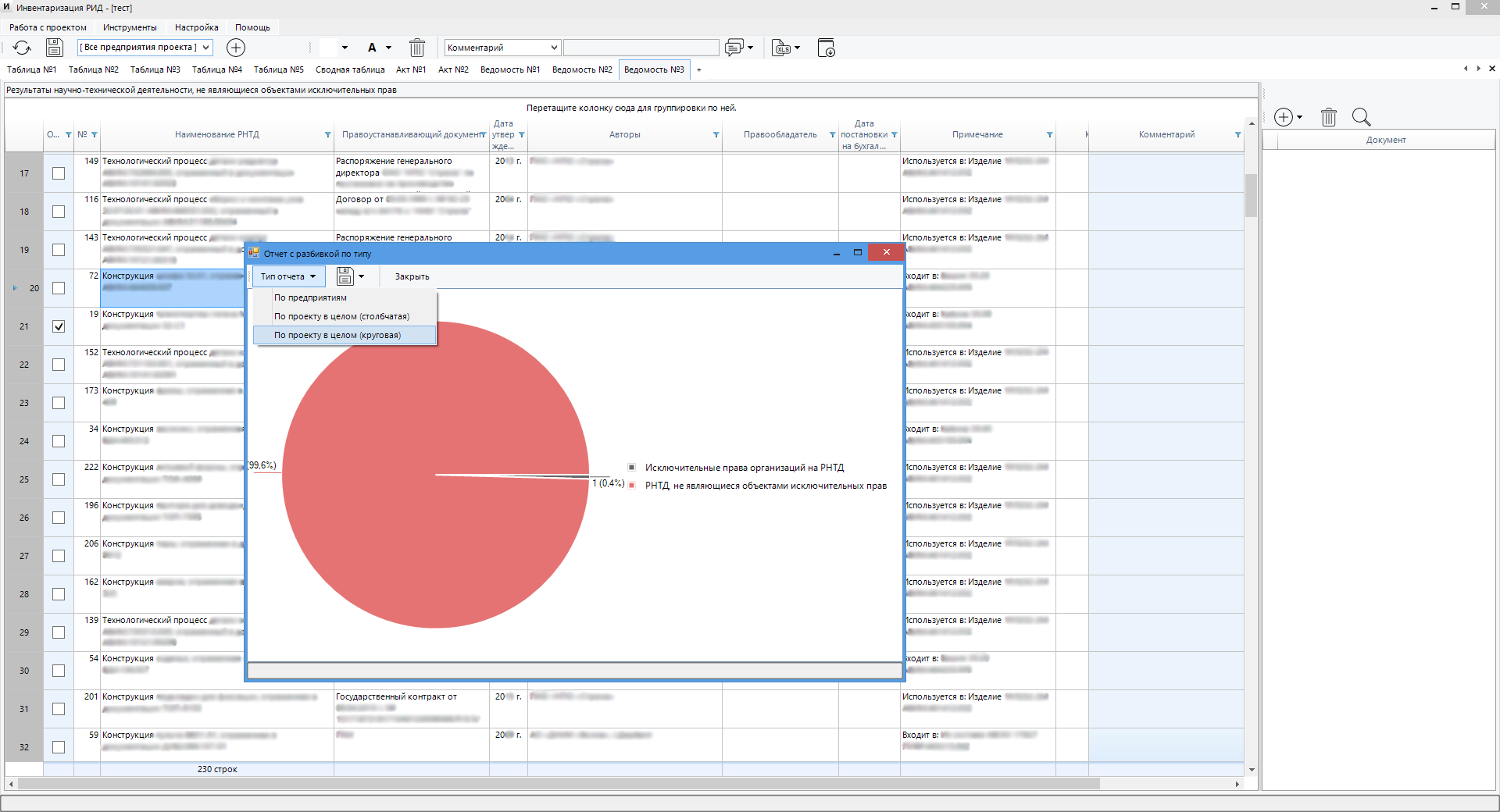Click the add circle-plus icon beside enterprise selector
Viewport: 1500px width, 812px height.
coord(236,48)
